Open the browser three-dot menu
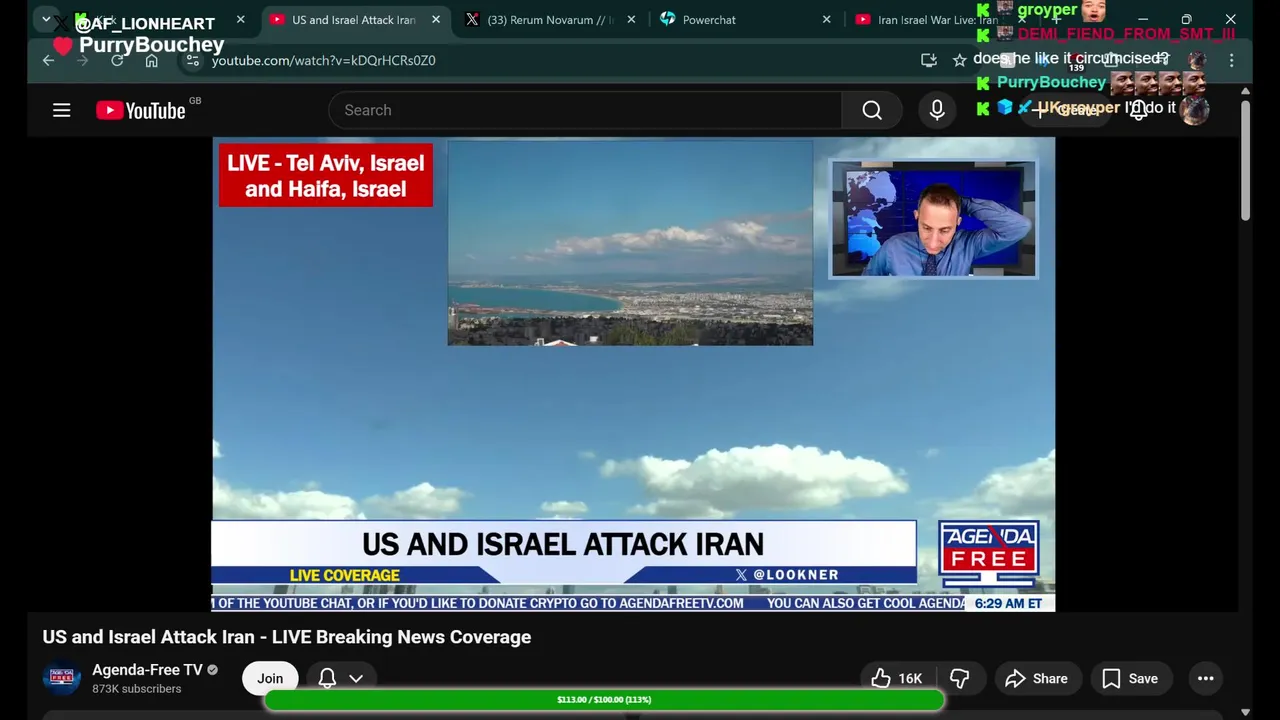 (1232, 60)
